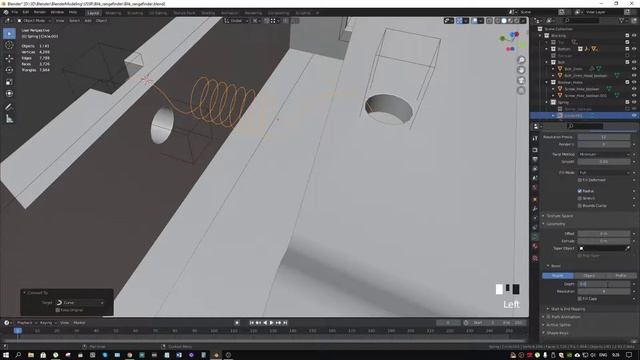Viewport: 640px width, 360px height.
Task: Switch perspective/orthographic gizmo icon
Action: [521, 90]
